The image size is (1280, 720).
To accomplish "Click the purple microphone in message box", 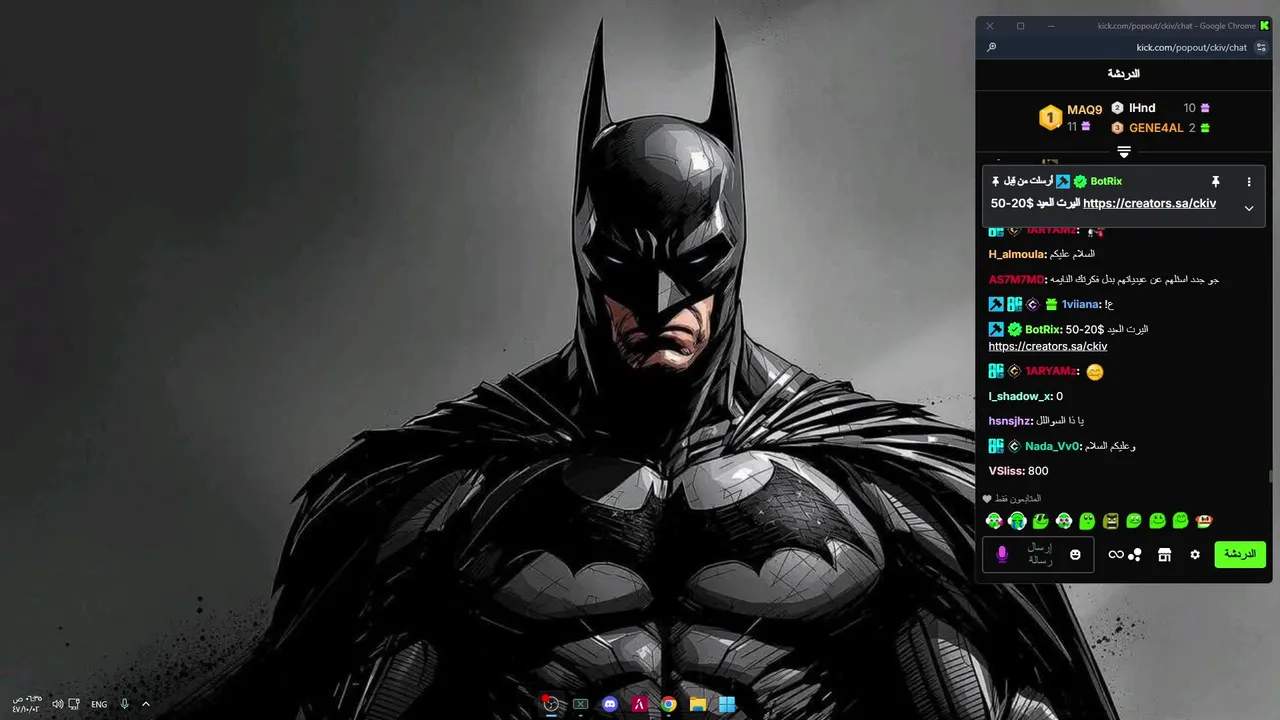I will [1002, 554].
